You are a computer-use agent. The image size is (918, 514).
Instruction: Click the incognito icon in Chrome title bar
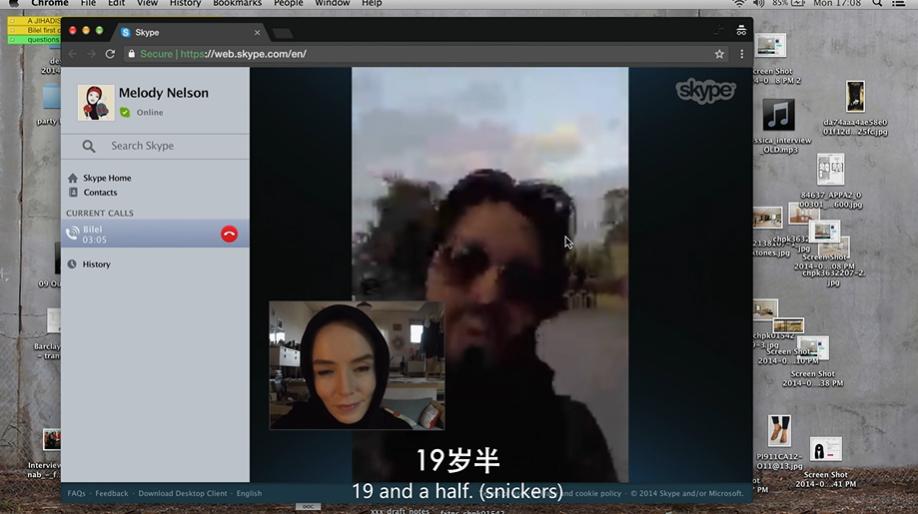coord(741,30)
